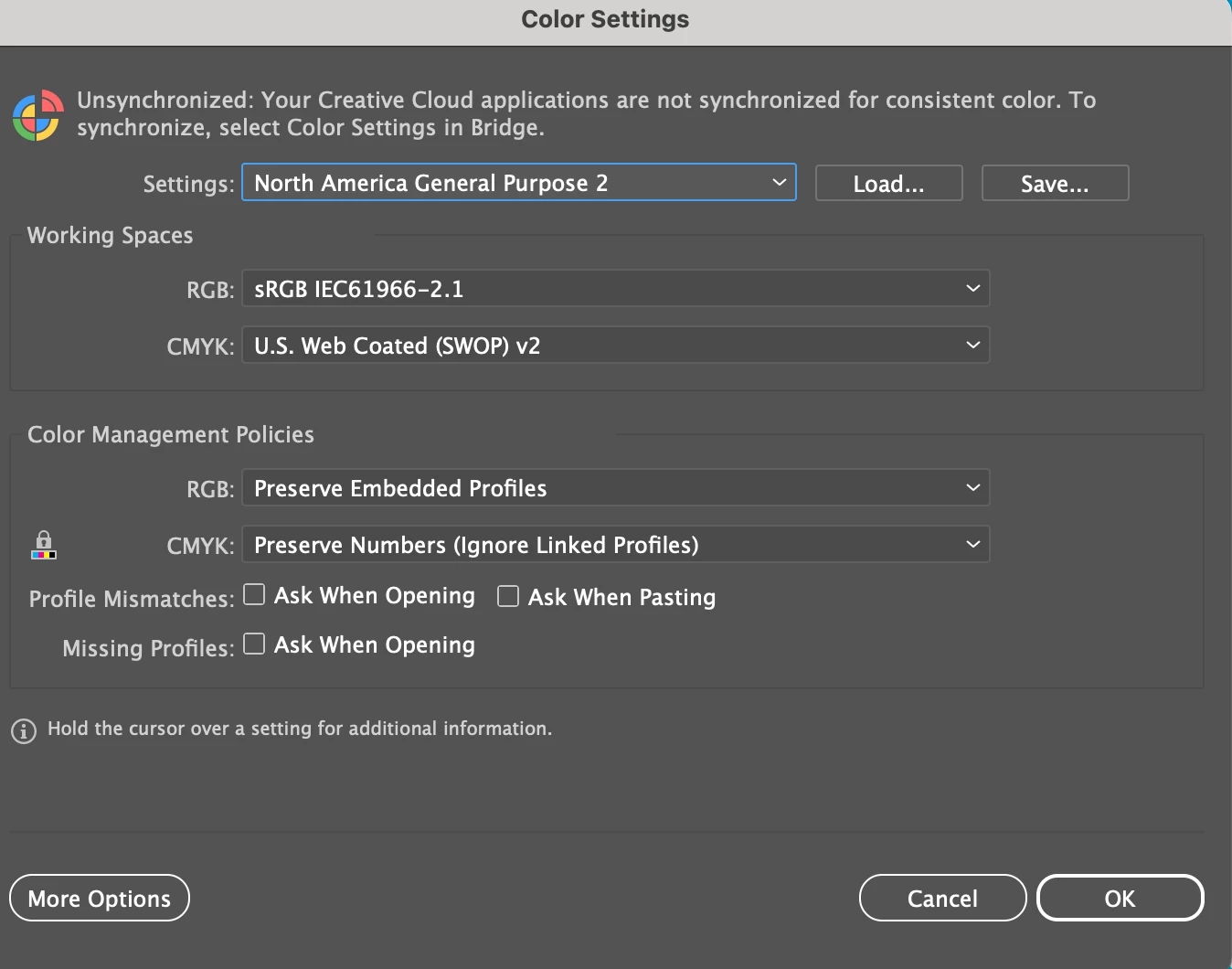1232x969 pixels.
Task: Confirm settings with the OK button
Action: (x=1120, y=899)
